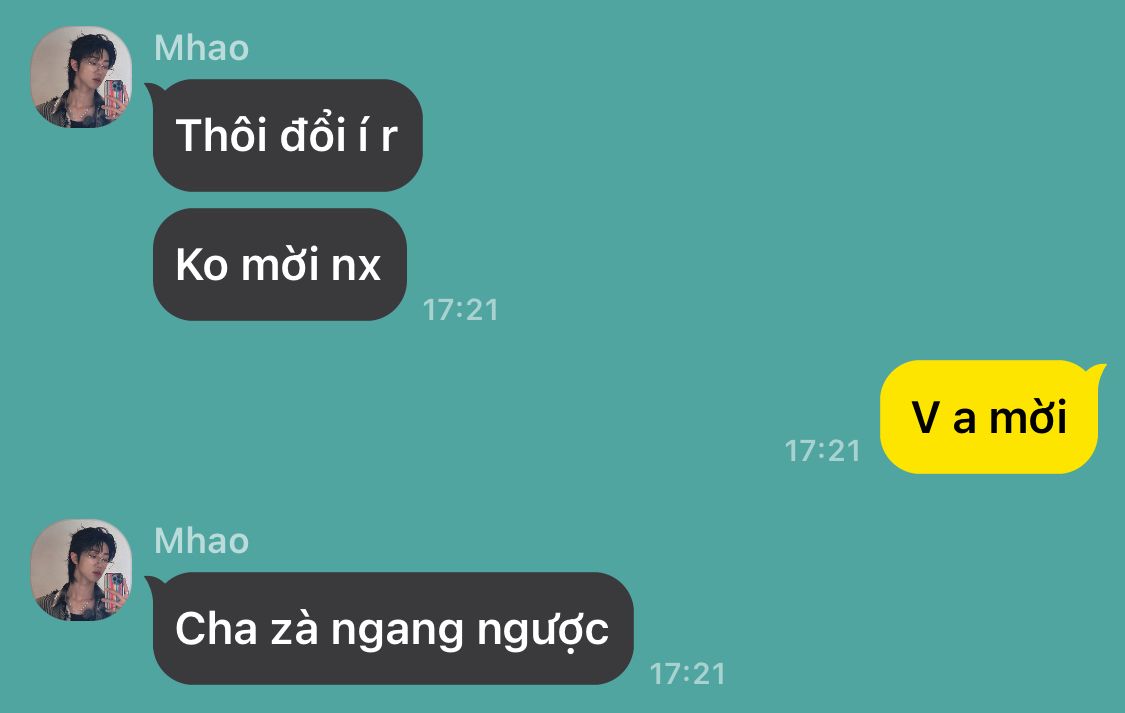The height and width of the screenshot is (713, 1125).
Task: Select the yellow "V a mời" bubble
Action: (x=989, y=417)
